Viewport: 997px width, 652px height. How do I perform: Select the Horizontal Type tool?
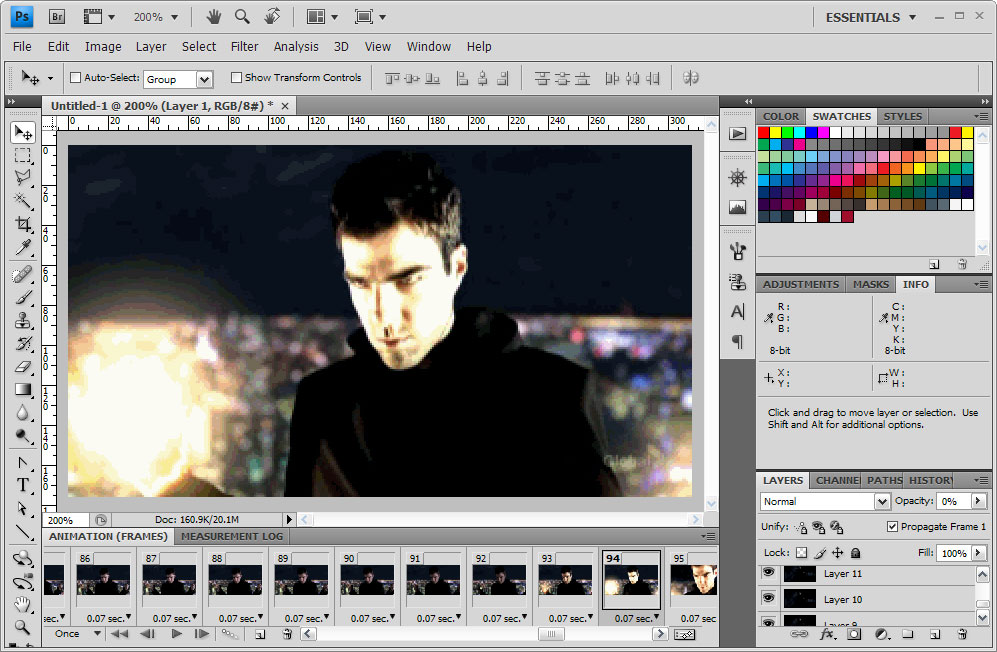coord(23,485)
